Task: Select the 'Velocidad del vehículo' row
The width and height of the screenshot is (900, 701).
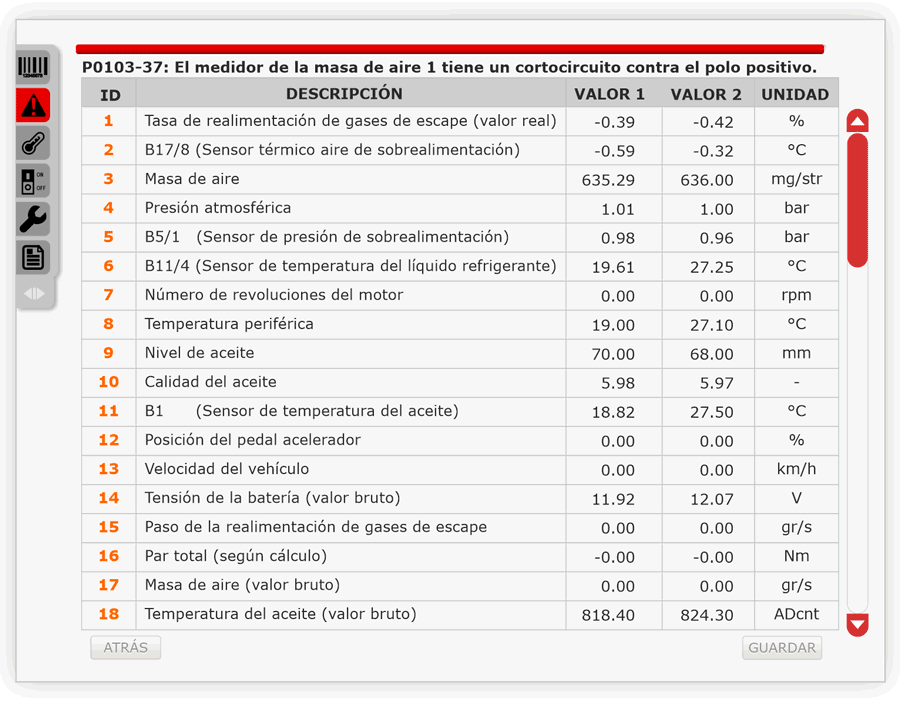Action: [460, 470]
